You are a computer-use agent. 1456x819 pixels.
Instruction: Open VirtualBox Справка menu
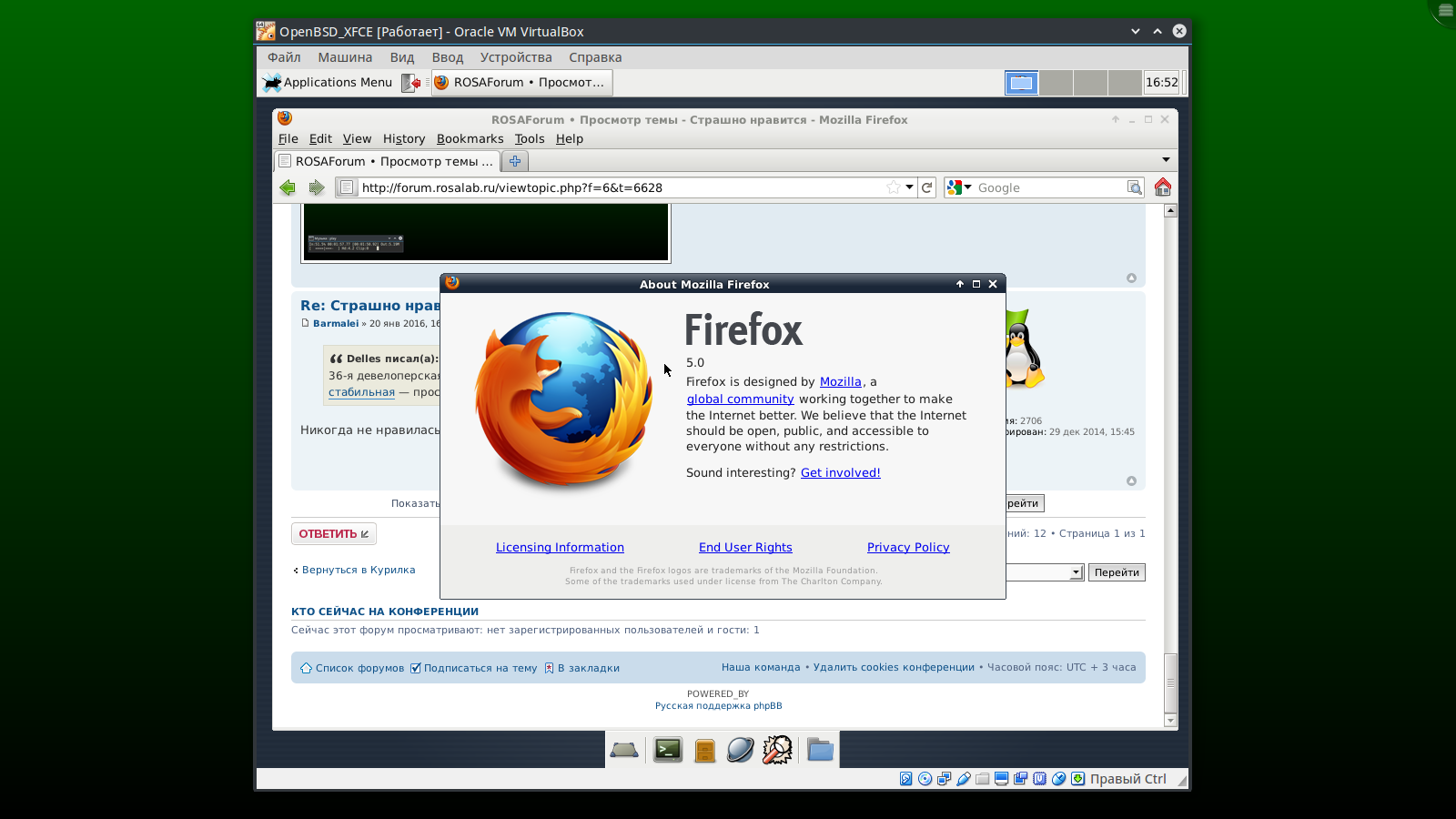pos(595,57)
